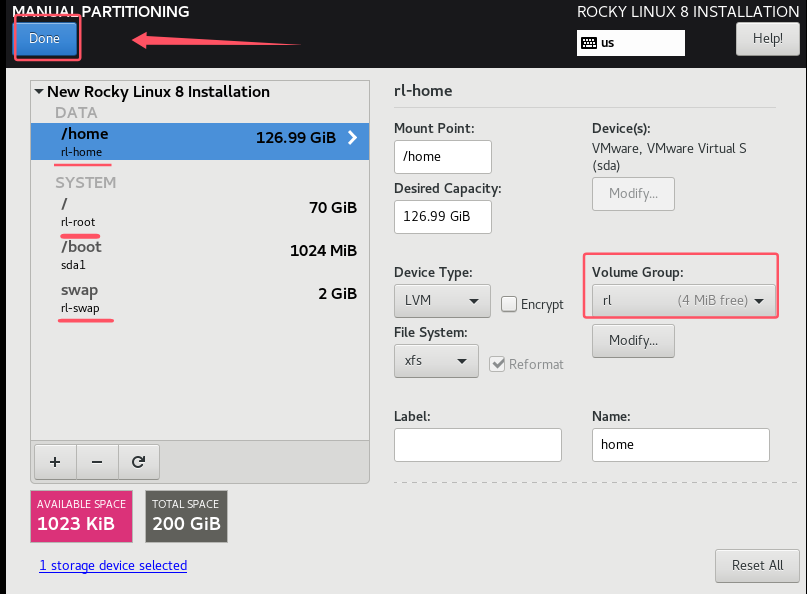Click the AVAILABLE SPACE 1023 KiB box
The width and height of the screenshot is (807, 594).
pyautogui.click(x=81, y=516)
